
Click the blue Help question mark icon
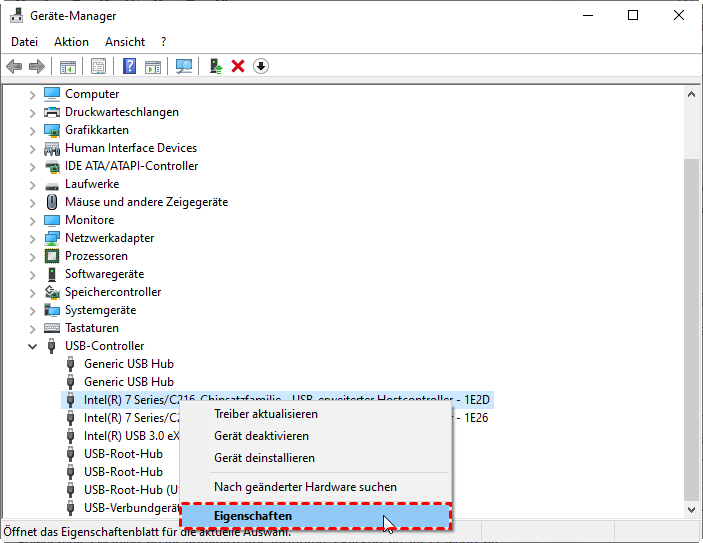(x=130, y=67)
